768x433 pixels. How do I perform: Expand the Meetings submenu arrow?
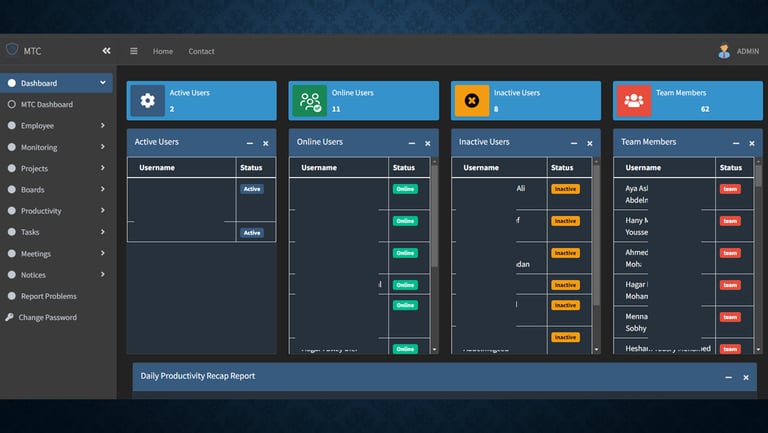102,253
